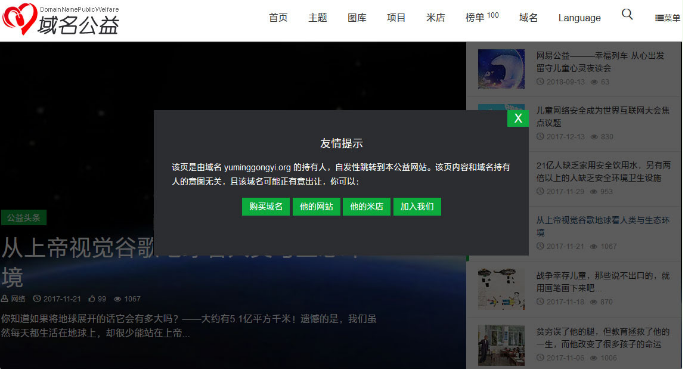Open the 图库 menu item
Viewport: 683px width, 369px height.
point(357,18)
